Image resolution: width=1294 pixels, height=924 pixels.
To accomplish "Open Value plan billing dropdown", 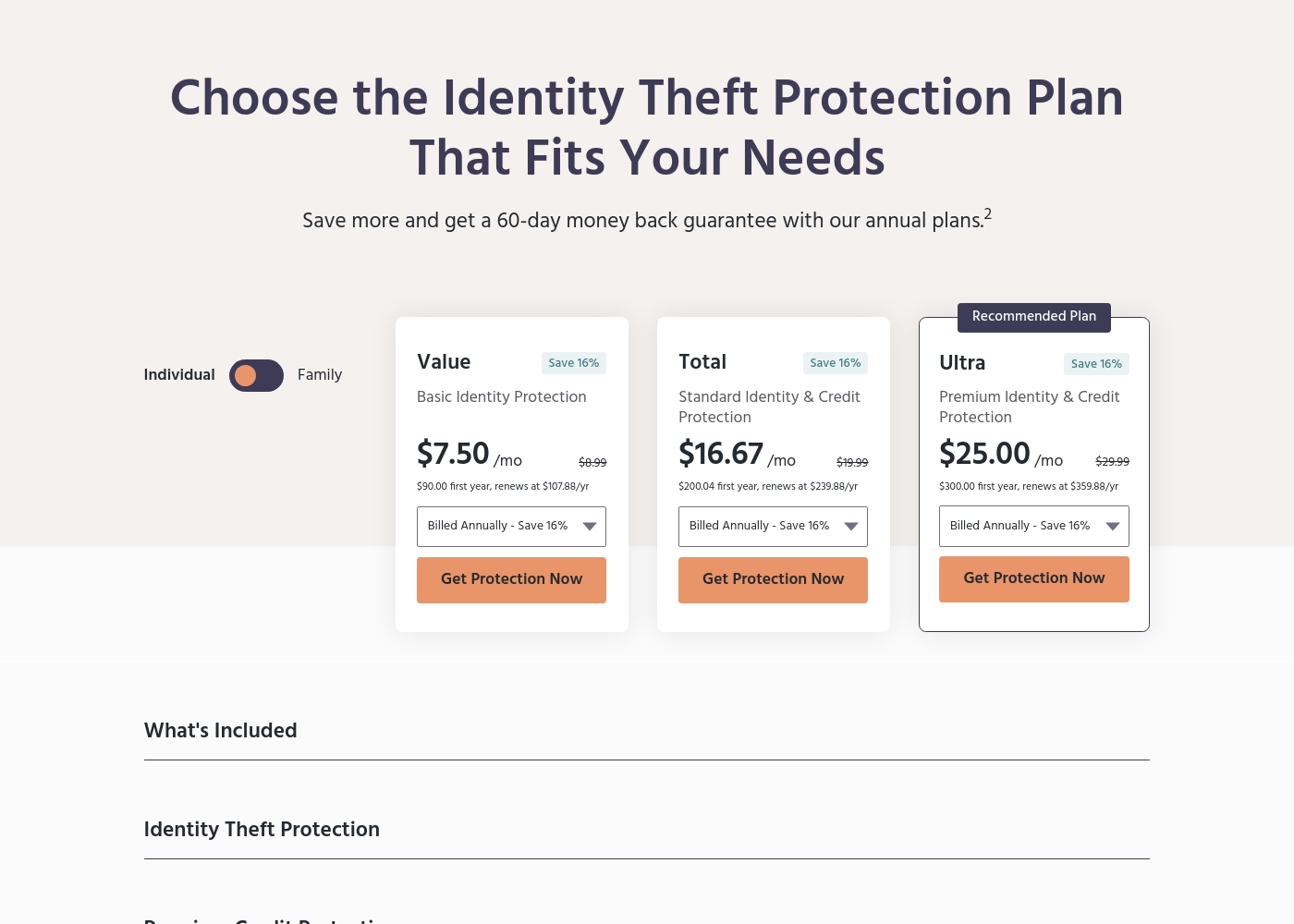I will 511,527.
